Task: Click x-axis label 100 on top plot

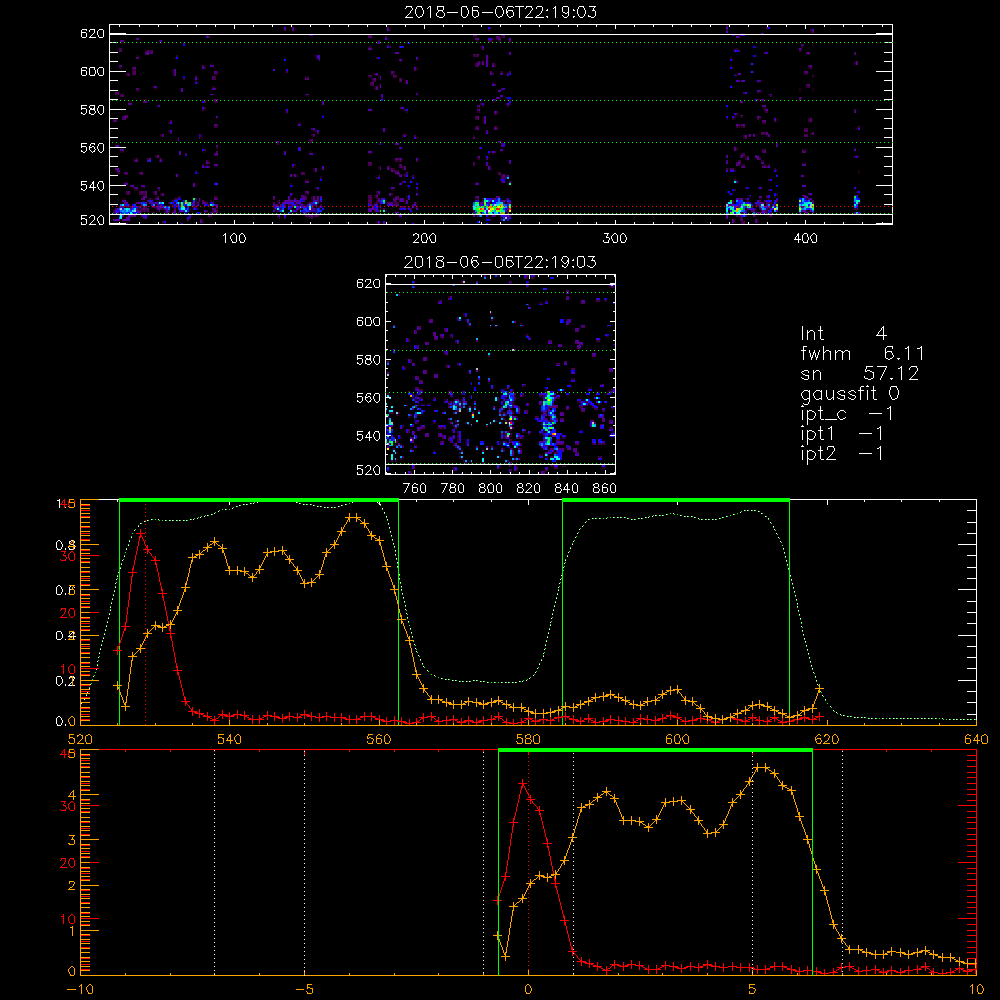Action: pos(234,239)
